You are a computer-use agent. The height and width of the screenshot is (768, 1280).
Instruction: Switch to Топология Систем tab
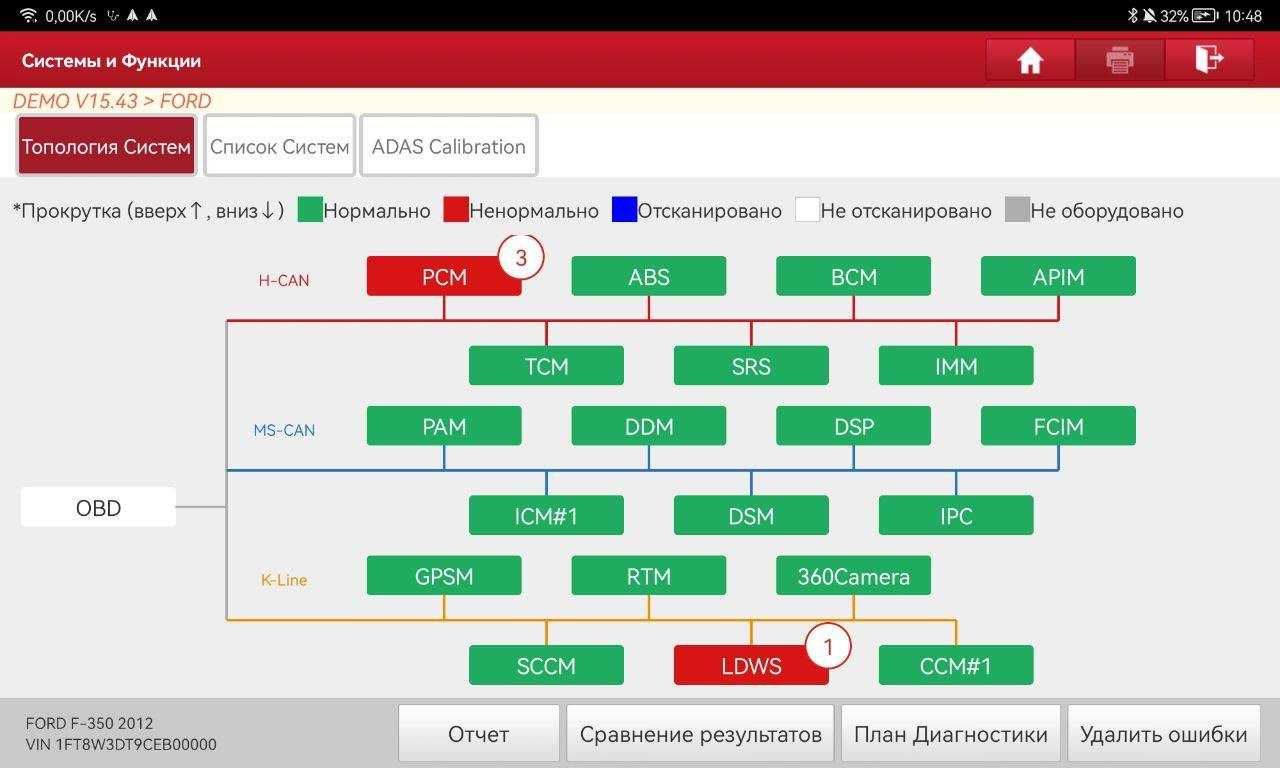[x=106, y=146]
